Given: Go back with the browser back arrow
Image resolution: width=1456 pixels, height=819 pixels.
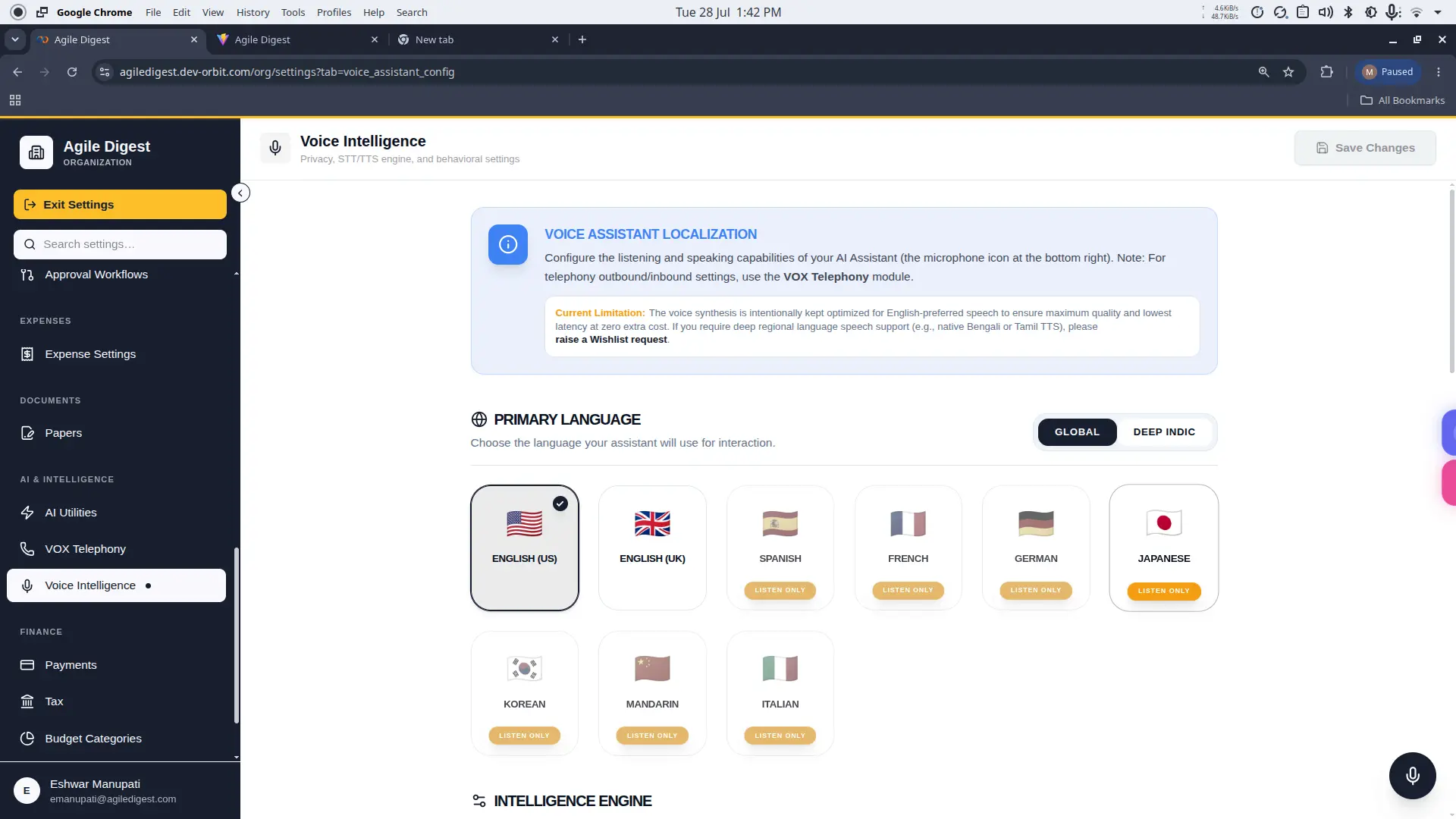Looking at the screenshot, I should tap(17, 72).
